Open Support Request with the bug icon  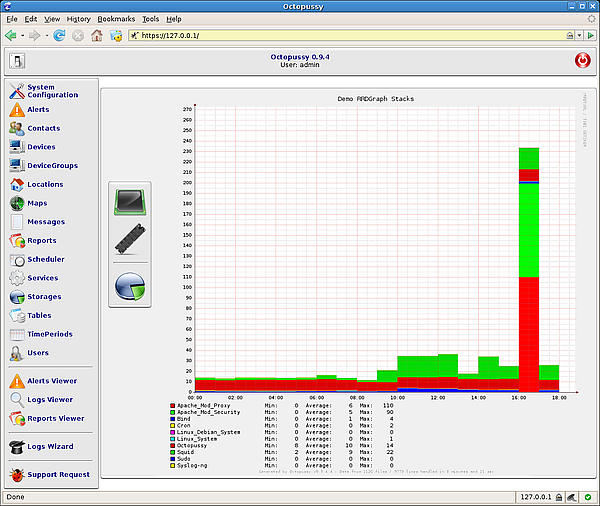tap(58, 475)
